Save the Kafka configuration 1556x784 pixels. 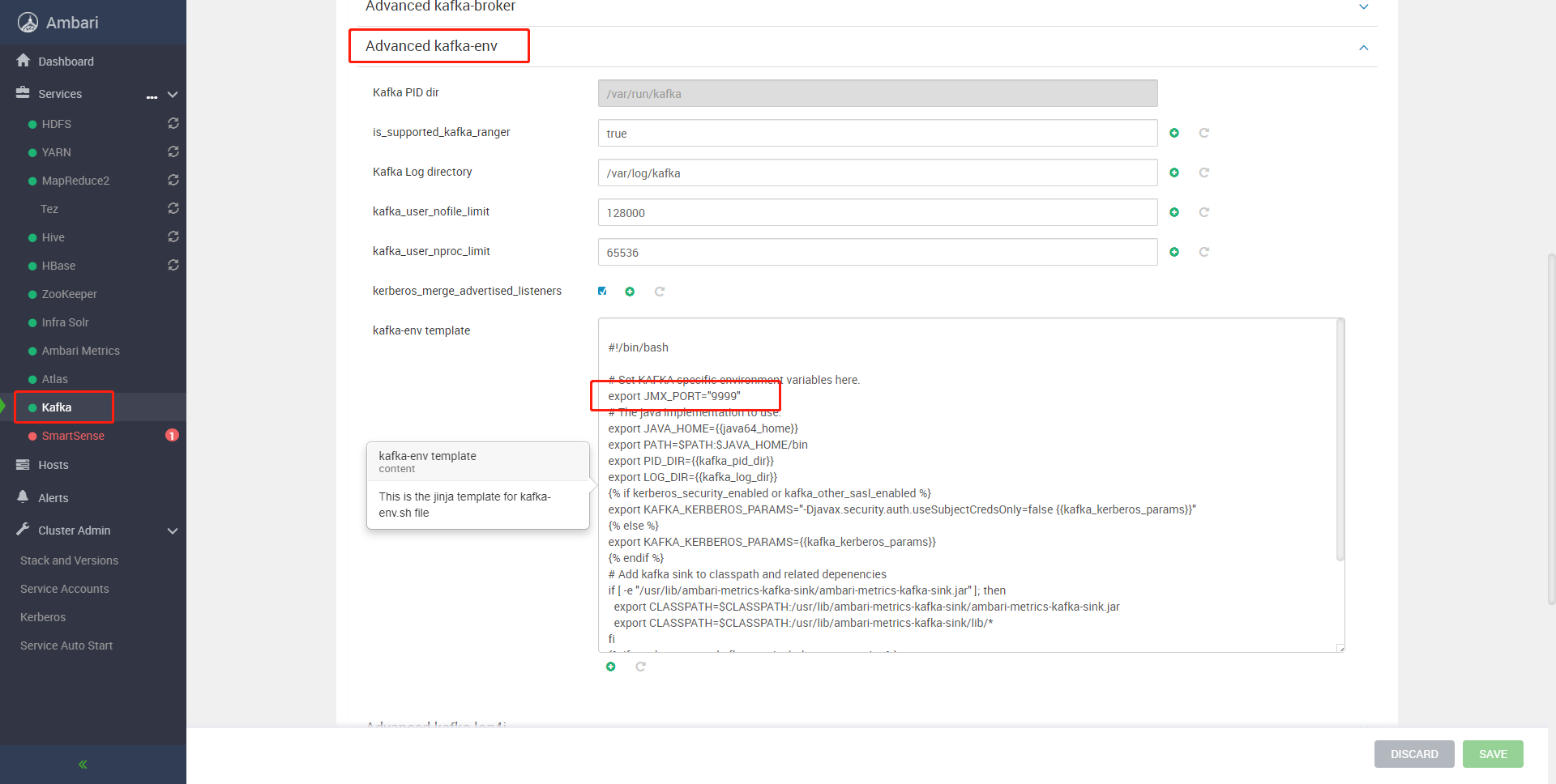click(1493, 754)
